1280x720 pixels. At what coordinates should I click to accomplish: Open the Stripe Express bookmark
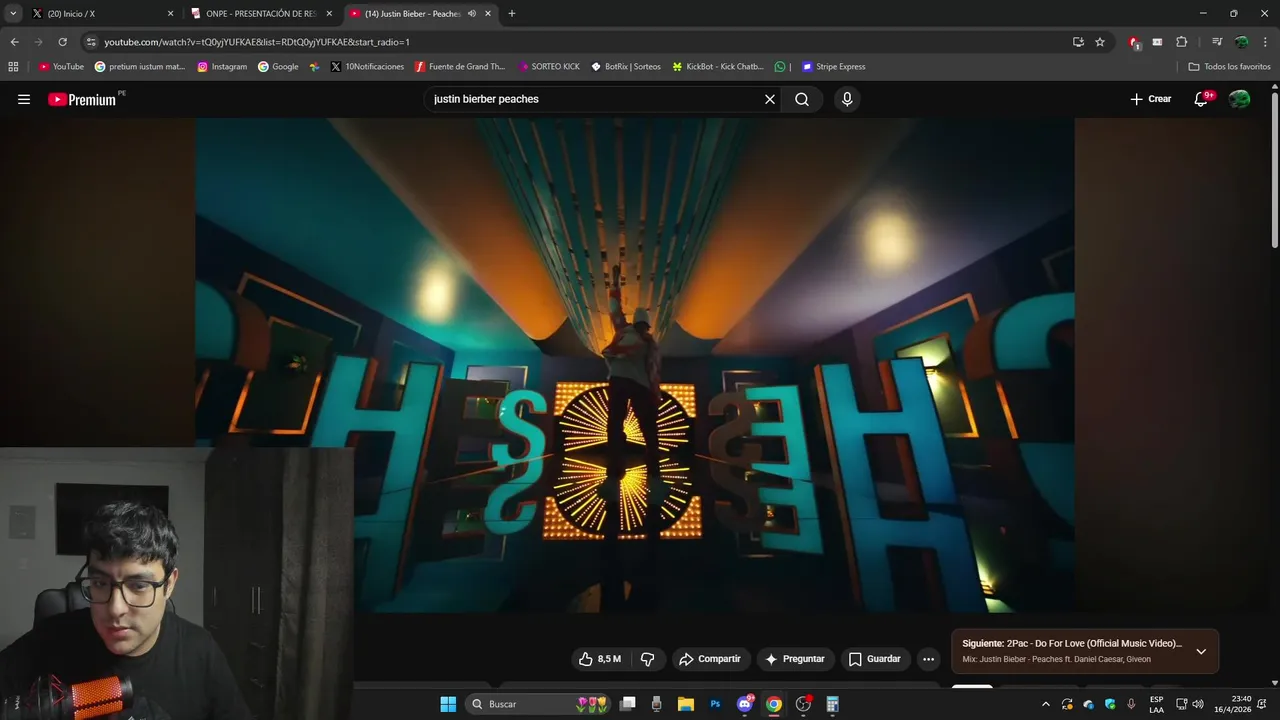point(833,67)
